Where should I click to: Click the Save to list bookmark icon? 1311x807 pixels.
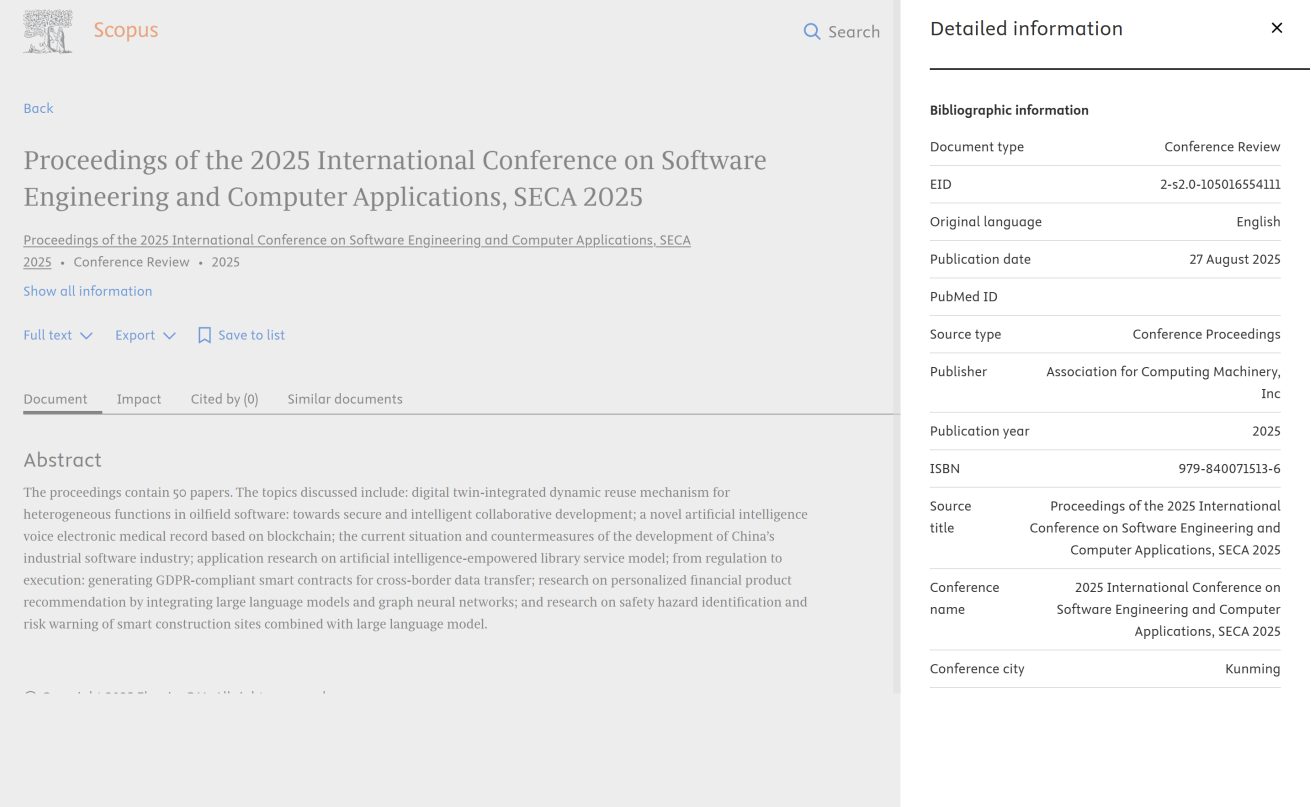[x=204, y=335]
